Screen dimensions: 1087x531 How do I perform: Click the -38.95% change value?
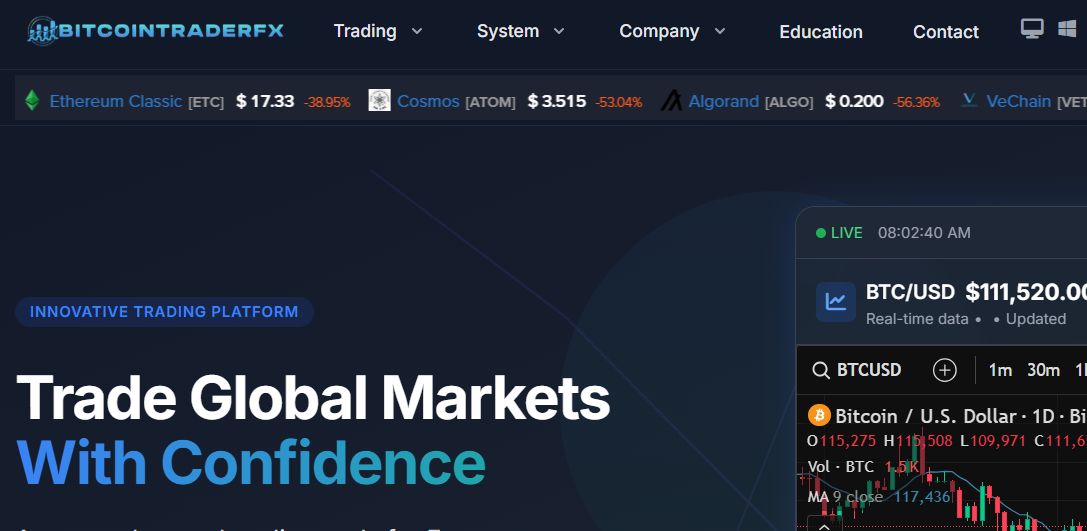tap(327, 103)
